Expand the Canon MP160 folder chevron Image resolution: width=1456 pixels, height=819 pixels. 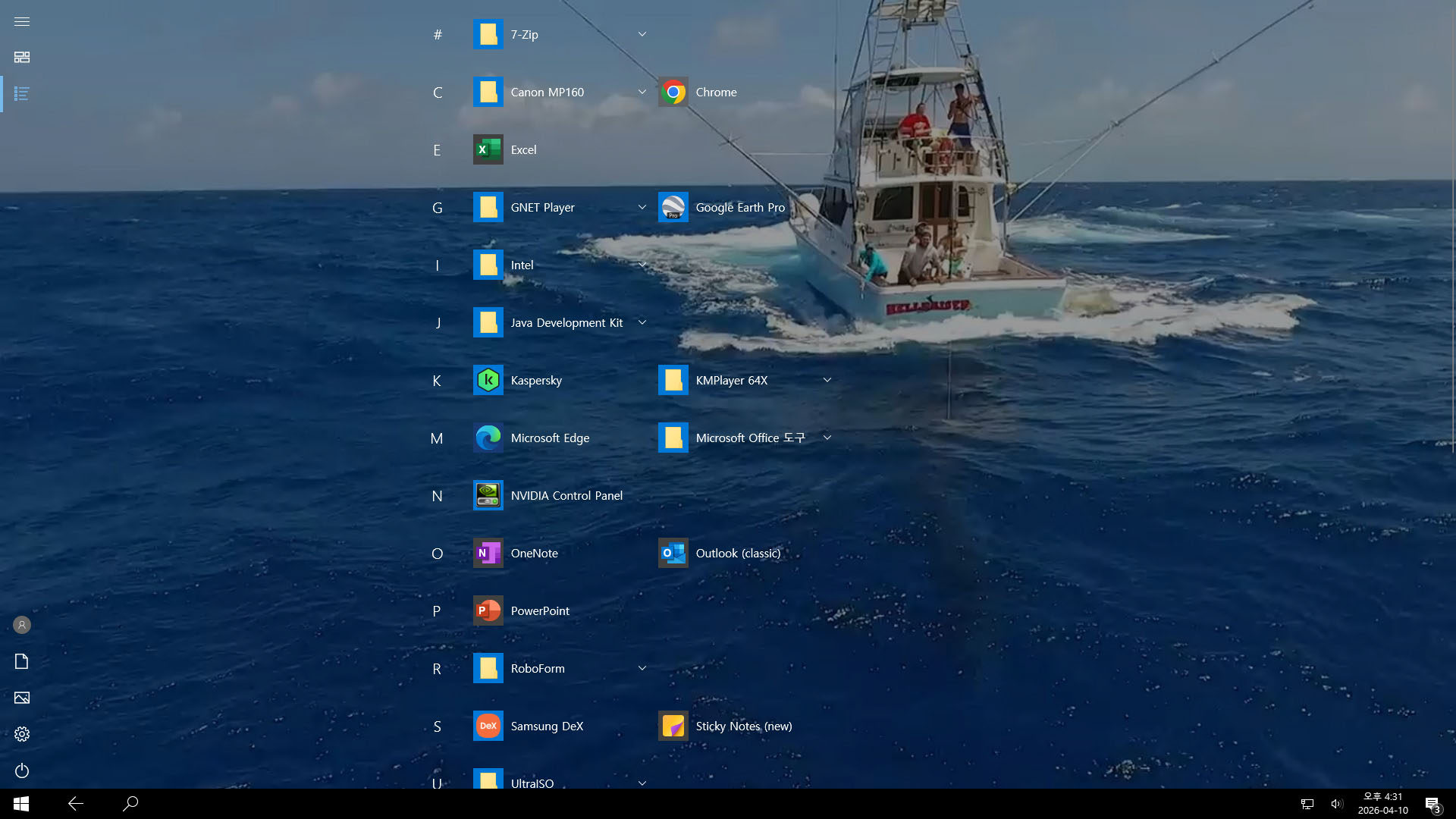642,92
